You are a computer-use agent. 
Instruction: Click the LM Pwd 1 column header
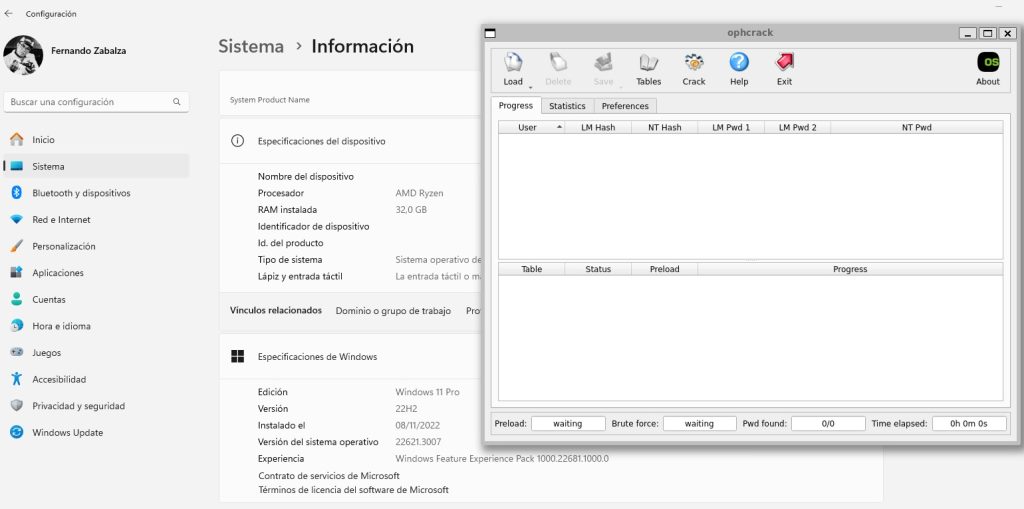pyautogui.click(x=731, y=127)
